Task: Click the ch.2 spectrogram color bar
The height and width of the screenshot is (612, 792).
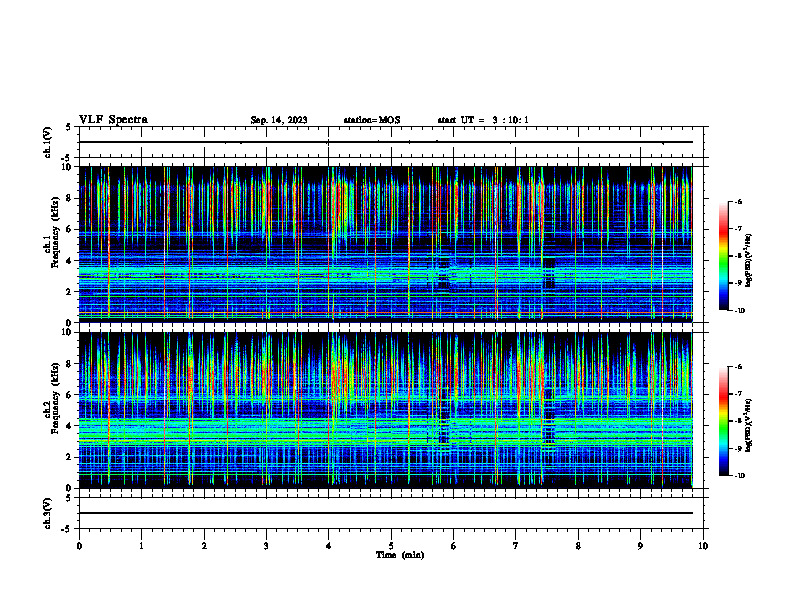Action: tap(724, 421)
